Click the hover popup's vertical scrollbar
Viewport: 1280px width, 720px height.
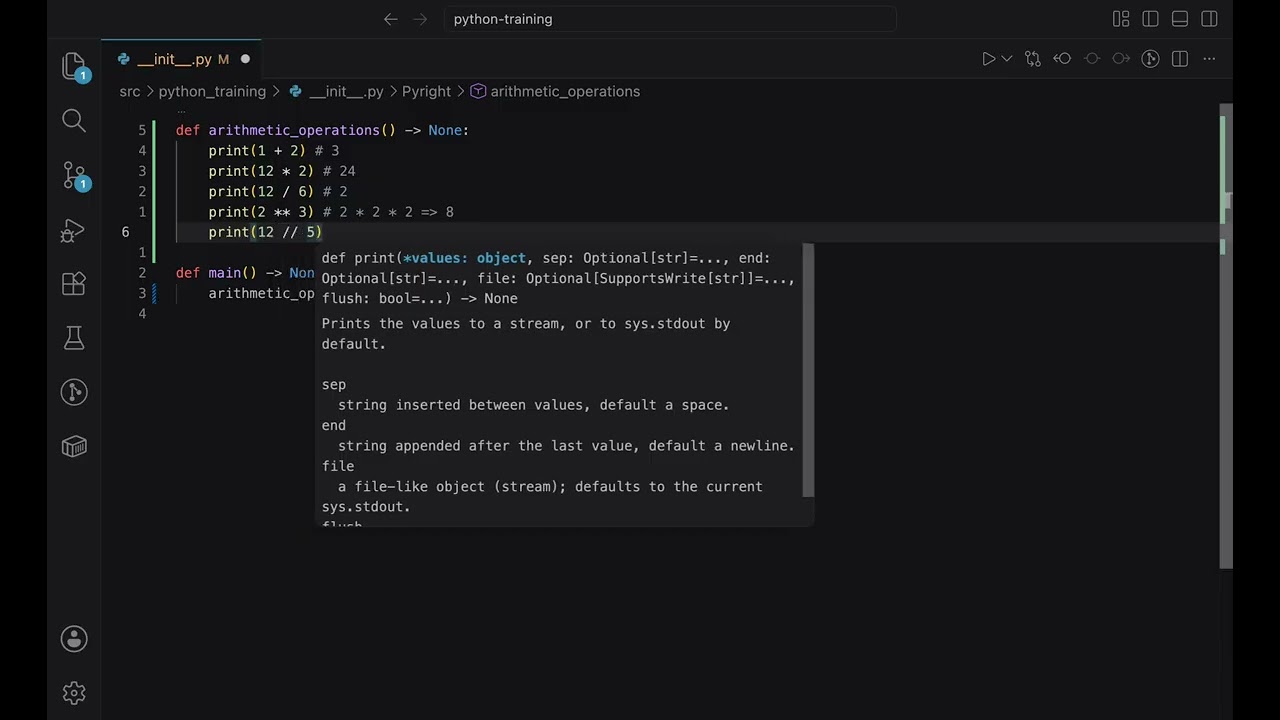[x=809, y=370]
